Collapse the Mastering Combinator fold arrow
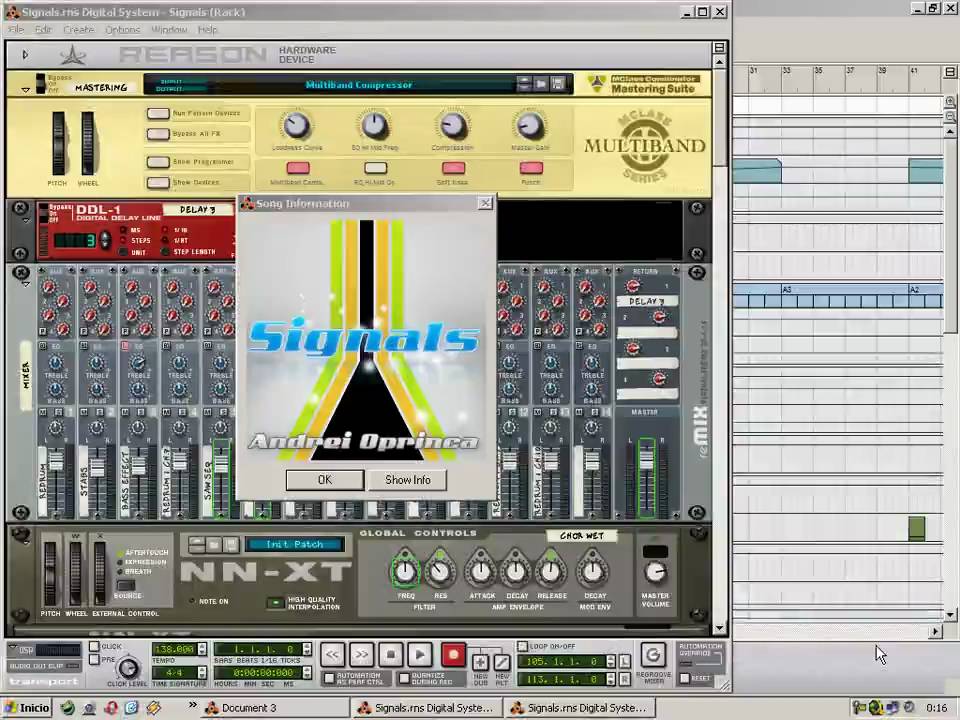The width and height of the screenshot is (960, 720). pos(25,90)
